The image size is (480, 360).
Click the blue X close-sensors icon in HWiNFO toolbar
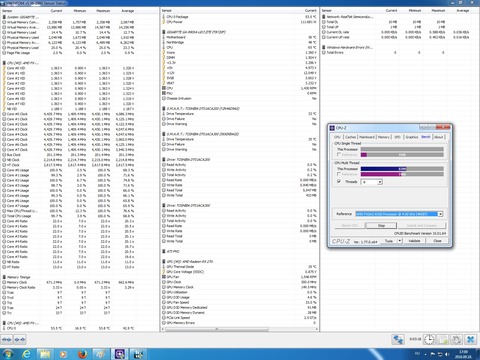(x=470, y=340)
